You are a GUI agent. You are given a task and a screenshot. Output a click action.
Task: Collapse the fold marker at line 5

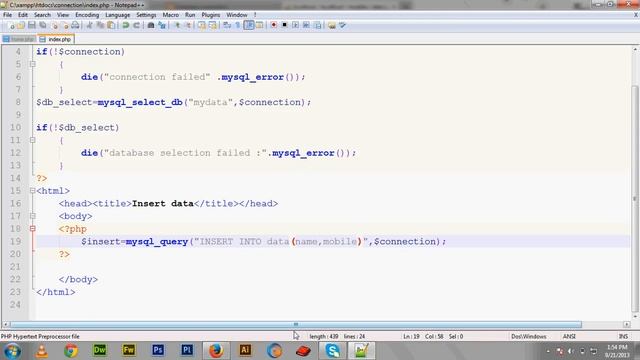click(33, 64)
